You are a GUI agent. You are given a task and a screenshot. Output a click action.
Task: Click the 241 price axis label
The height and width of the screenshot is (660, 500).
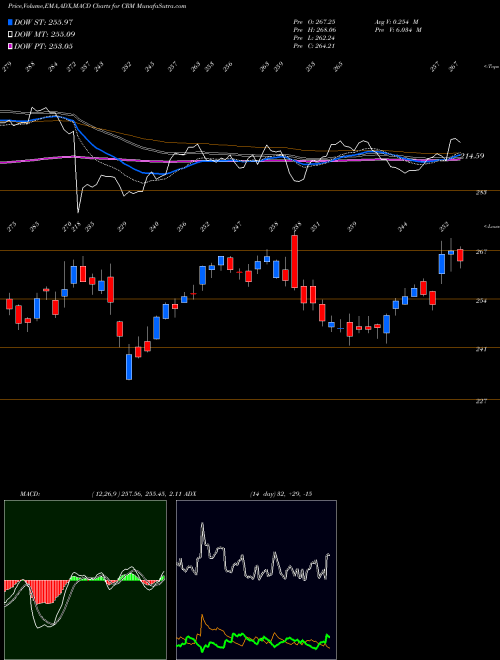481,349
